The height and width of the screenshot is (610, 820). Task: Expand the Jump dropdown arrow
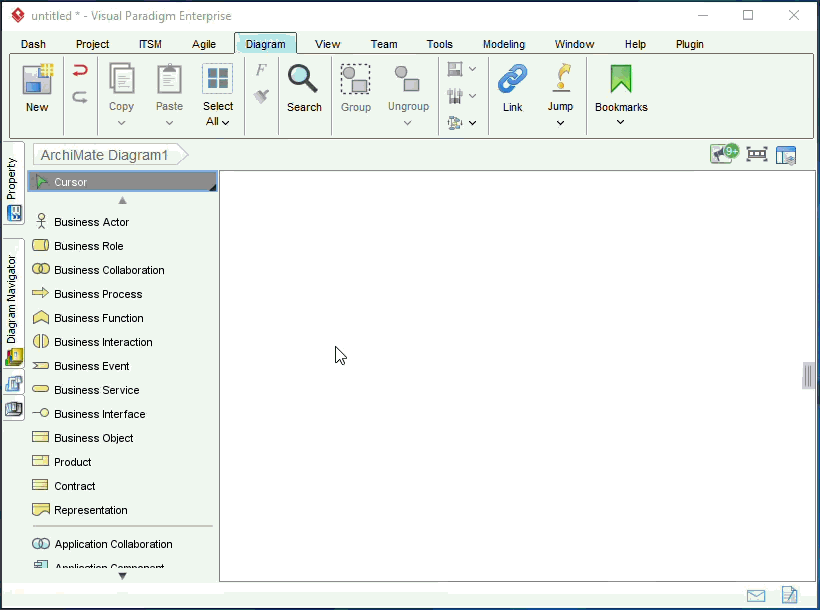[x=560, y=123]
